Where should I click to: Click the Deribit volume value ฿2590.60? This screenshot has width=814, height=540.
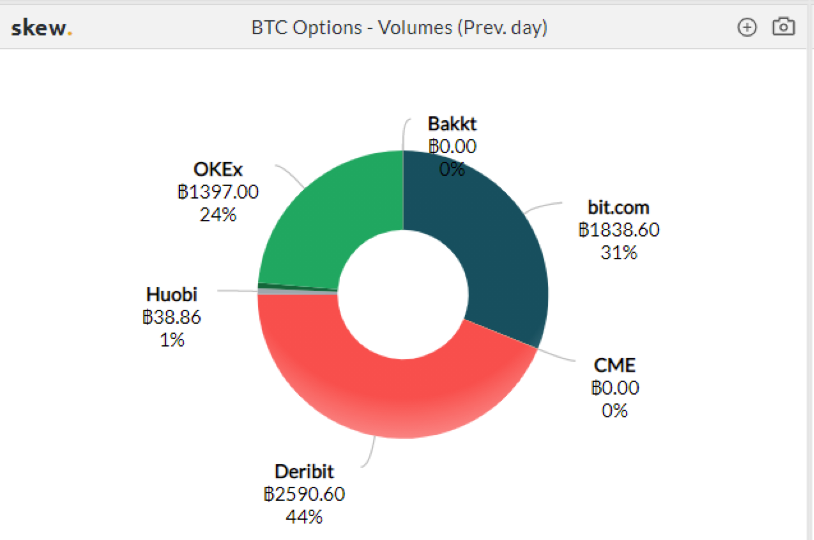[x=304, y=494]
